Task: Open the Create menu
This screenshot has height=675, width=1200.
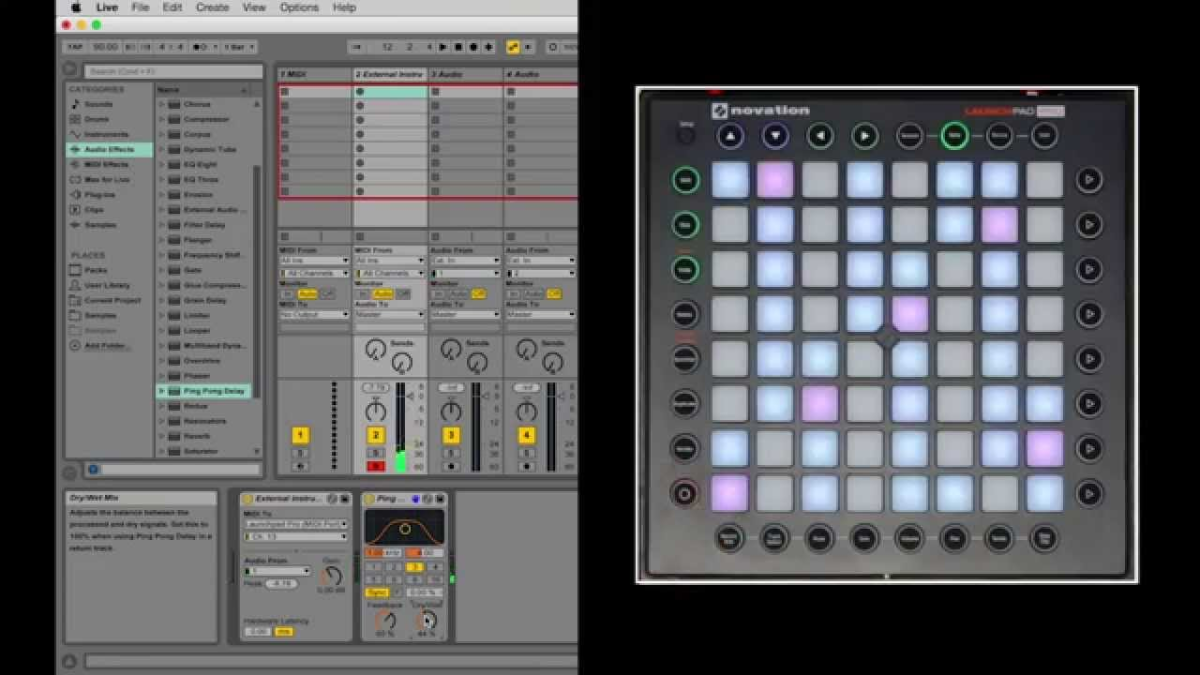Action: pyautogui.click(x=212, y=7)
